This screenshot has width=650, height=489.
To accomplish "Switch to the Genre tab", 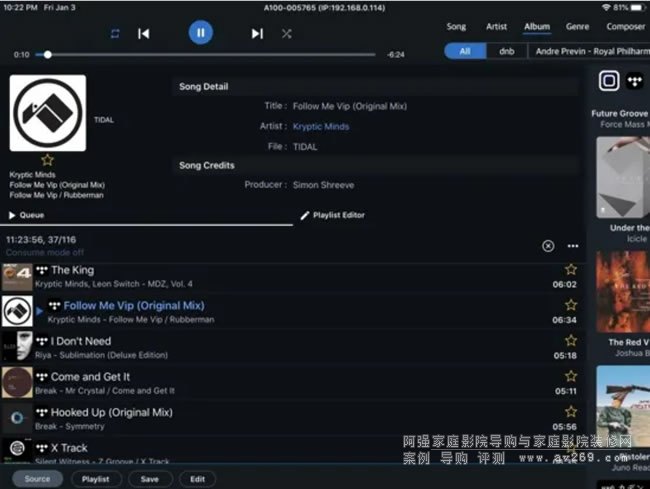I will pos(577,27).
